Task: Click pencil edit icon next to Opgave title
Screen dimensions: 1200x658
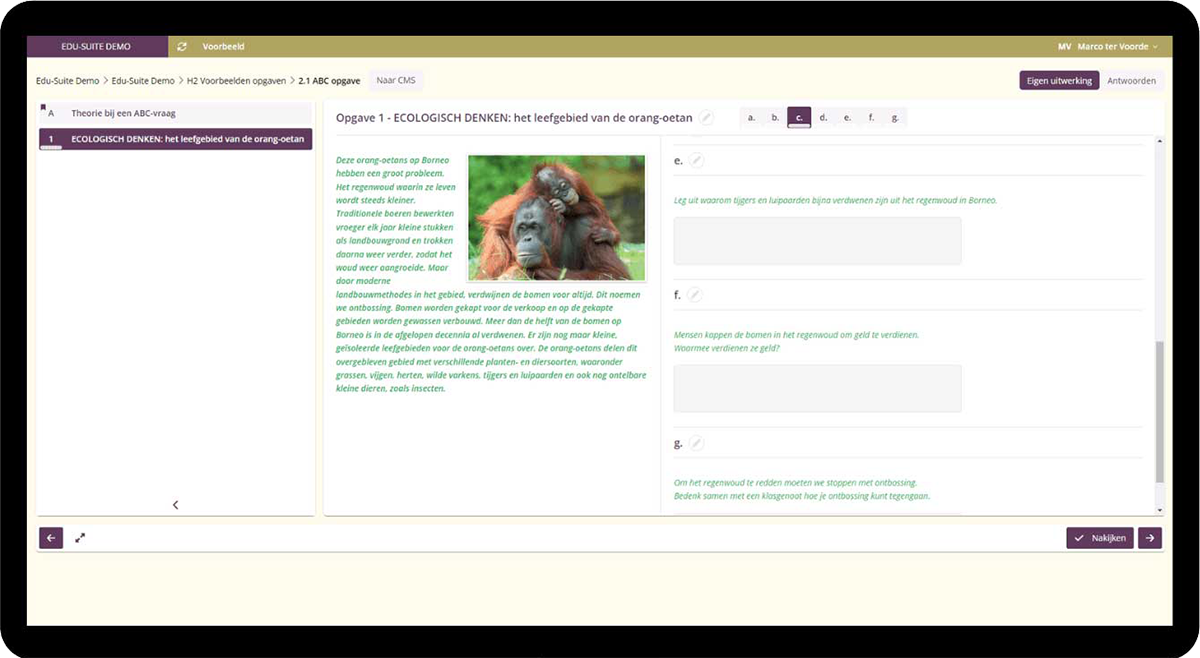Action: [x=707, y=118]
